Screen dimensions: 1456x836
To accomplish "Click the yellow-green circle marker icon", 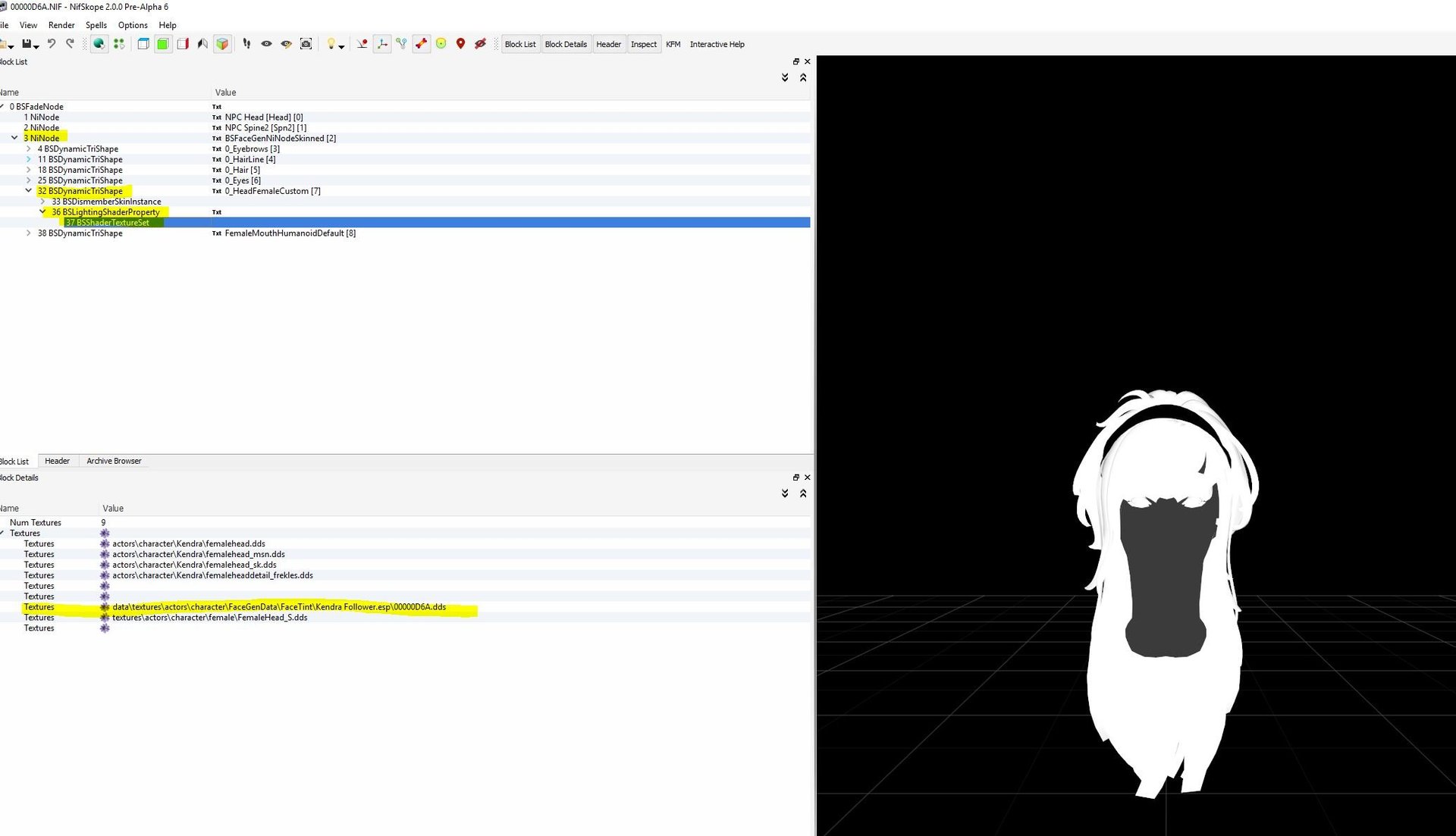I will click(441, 44).
